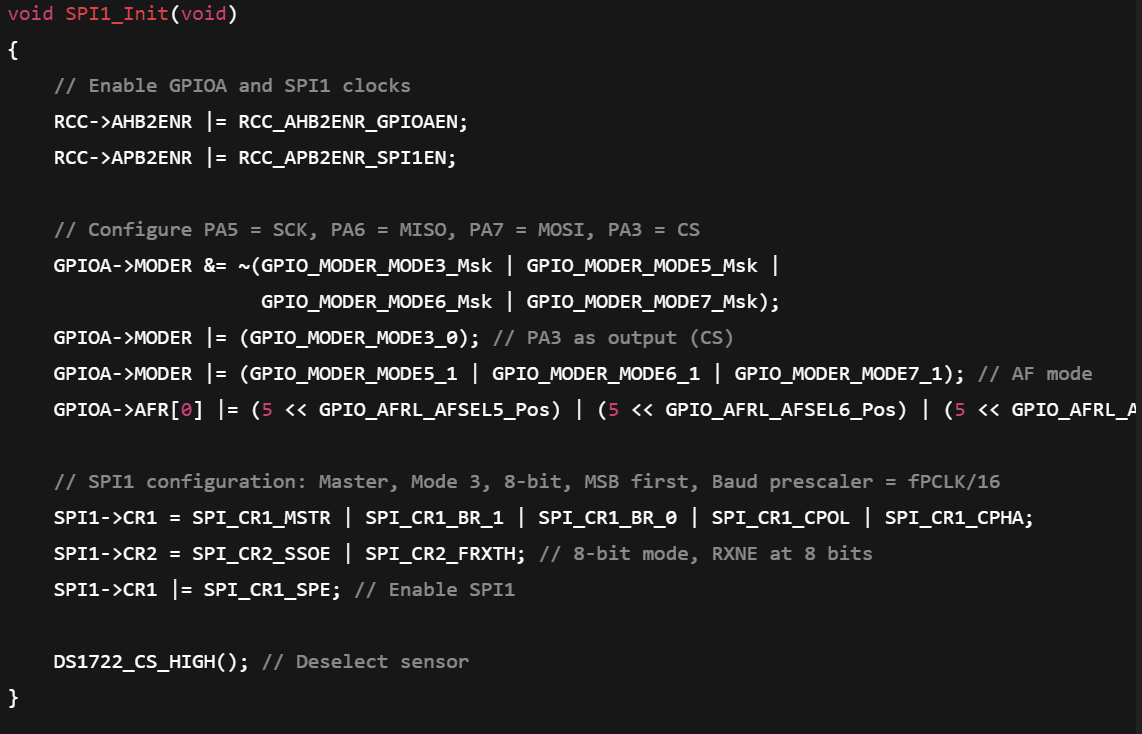
Task: Click the closing curly brace of the function
Action: 13,697
